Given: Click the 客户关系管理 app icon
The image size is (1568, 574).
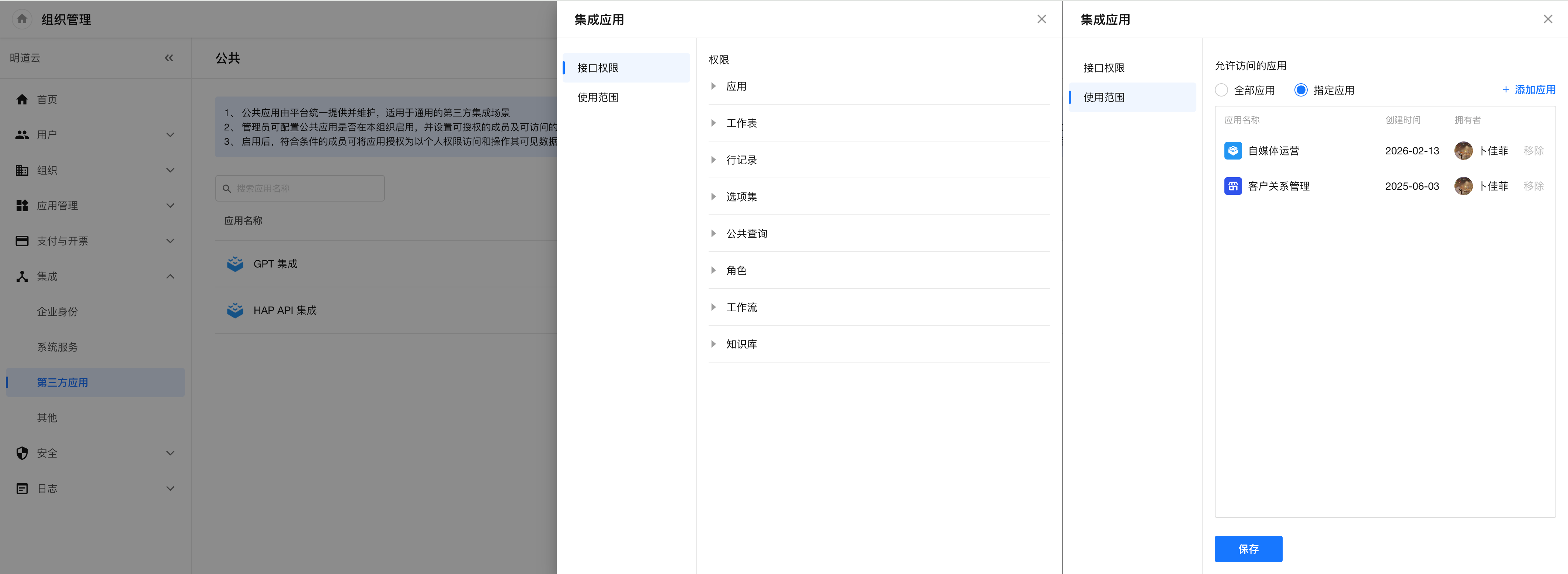Looking at the screenshot, I should point(1233,186).
